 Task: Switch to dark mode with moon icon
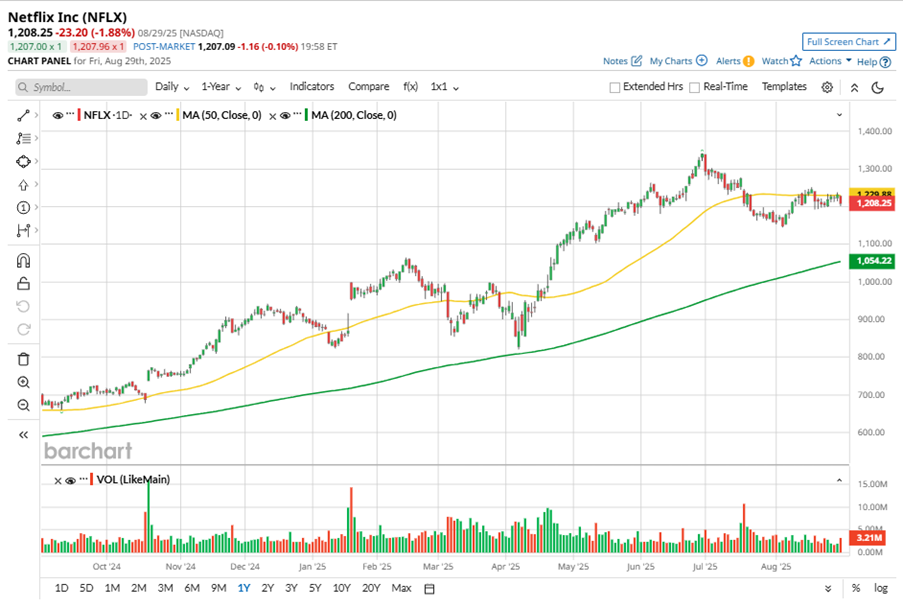point(878,88)
